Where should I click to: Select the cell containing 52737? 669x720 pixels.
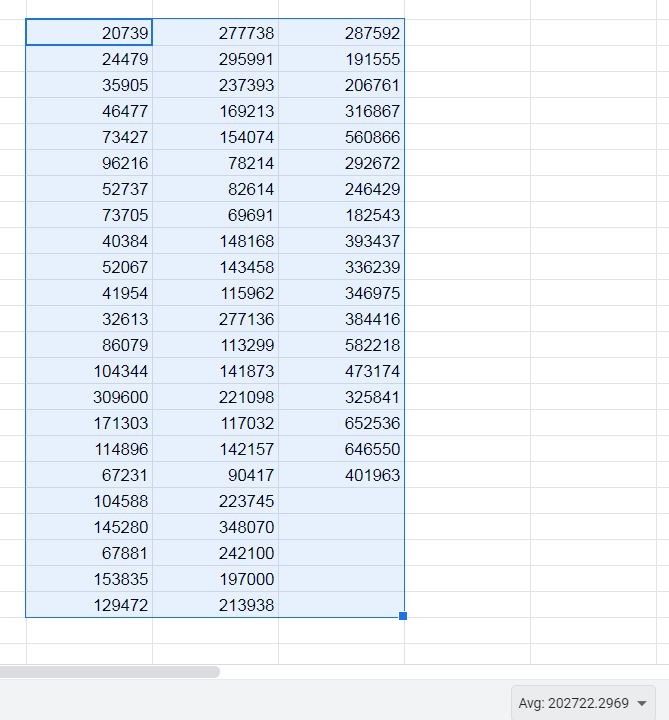pos(89,189)
